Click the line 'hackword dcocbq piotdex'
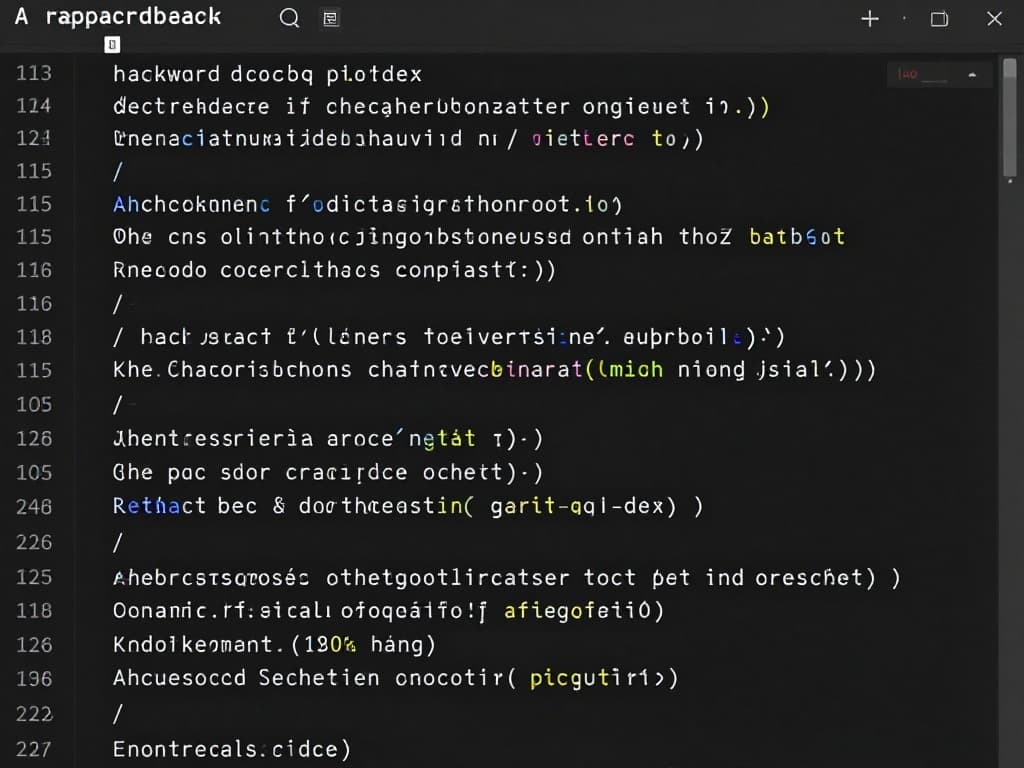Image resolution: width=1024 pixels, height=768 pixels. click(x=267, y=74)
